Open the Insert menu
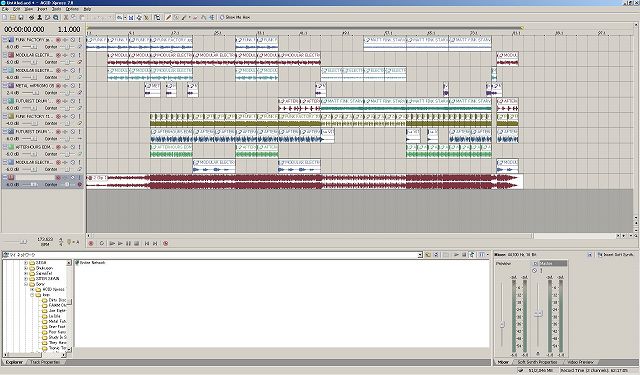The height and width of the screenshot is (375, 640). point(42,9)
